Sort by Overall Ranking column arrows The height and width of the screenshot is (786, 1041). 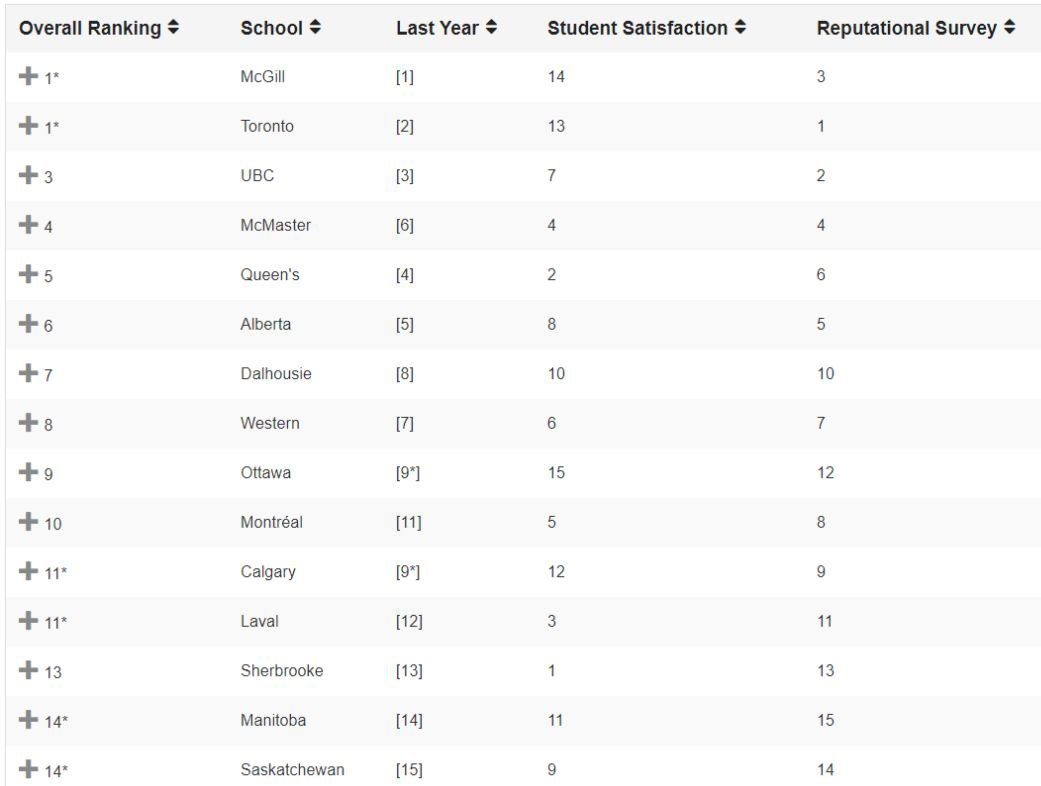[173, 27]
